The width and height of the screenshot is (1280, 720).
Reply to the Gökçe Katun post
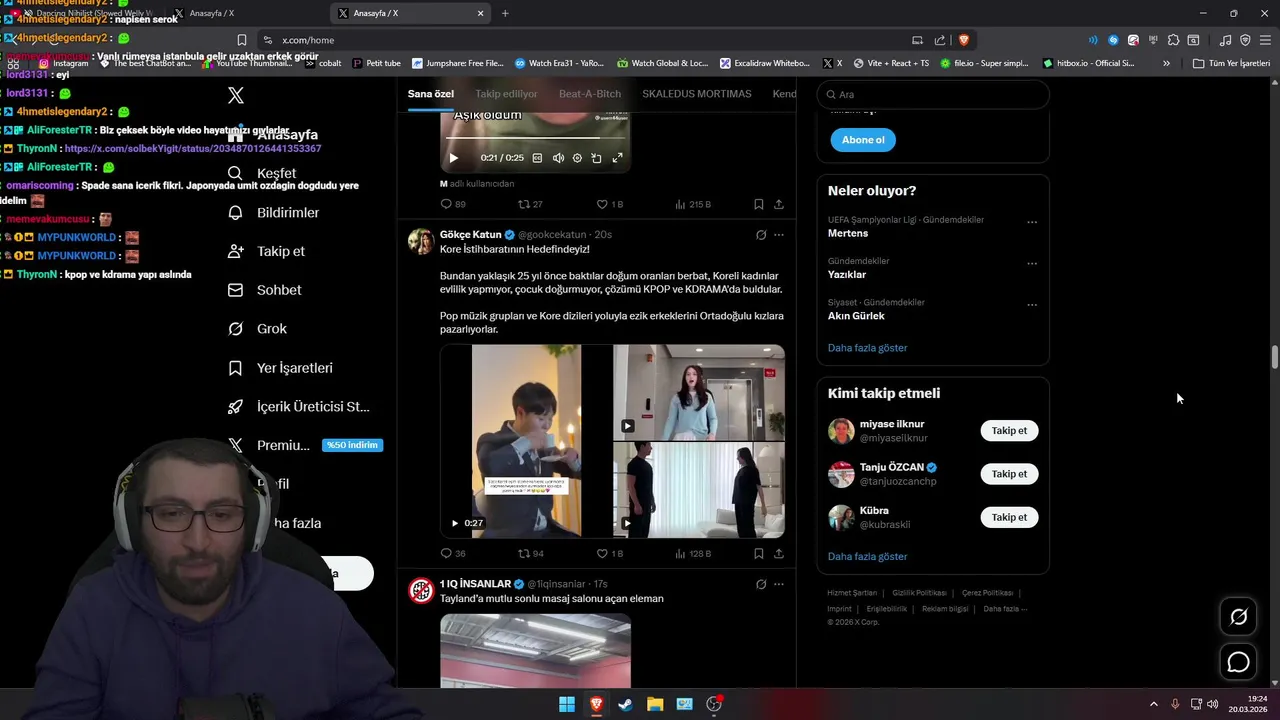[453, 553]
